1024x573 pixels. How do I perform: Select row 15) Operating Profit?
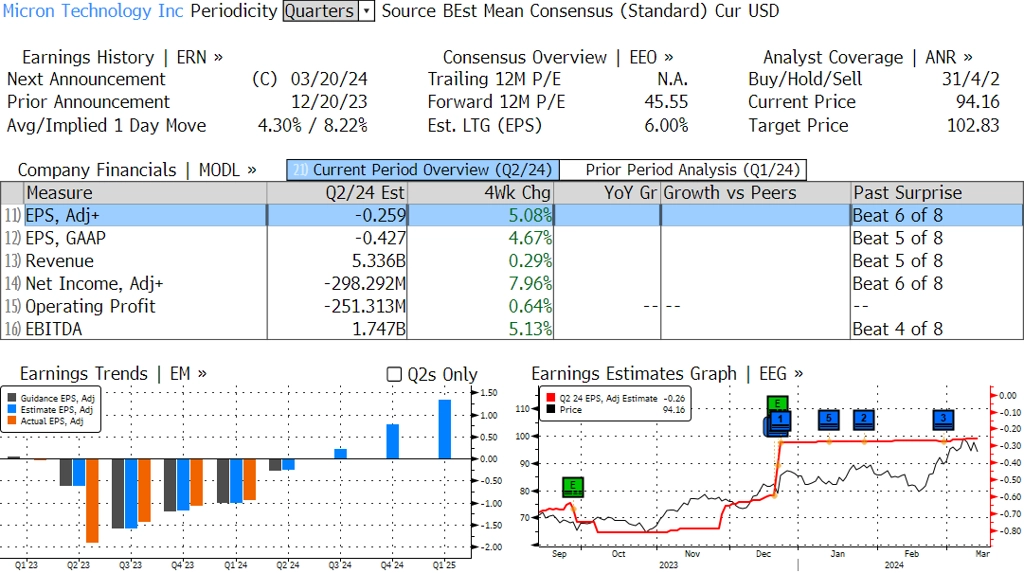(x=512, y=306)
